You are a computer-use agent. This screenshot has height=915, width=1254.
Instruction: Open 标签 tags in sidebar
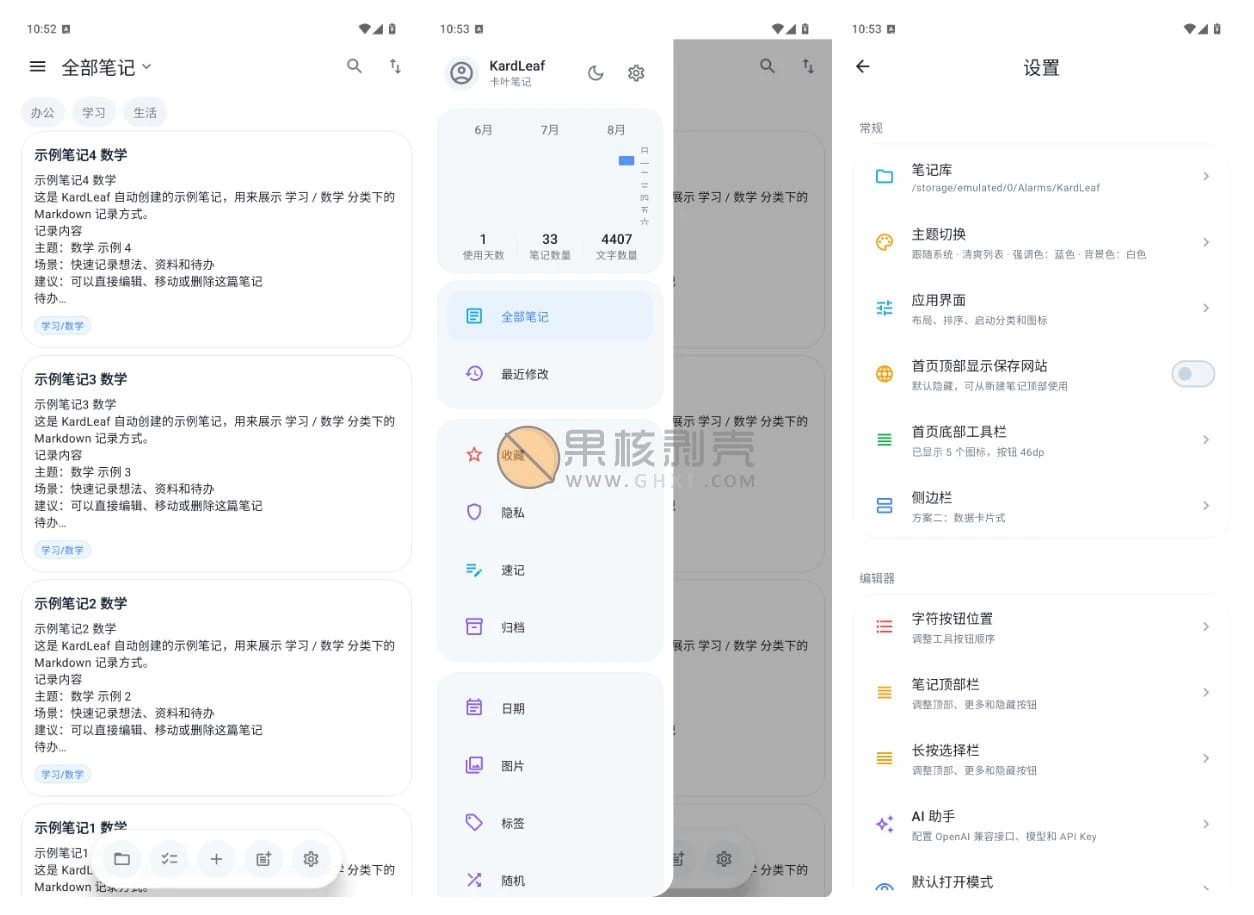pos(550,823)
